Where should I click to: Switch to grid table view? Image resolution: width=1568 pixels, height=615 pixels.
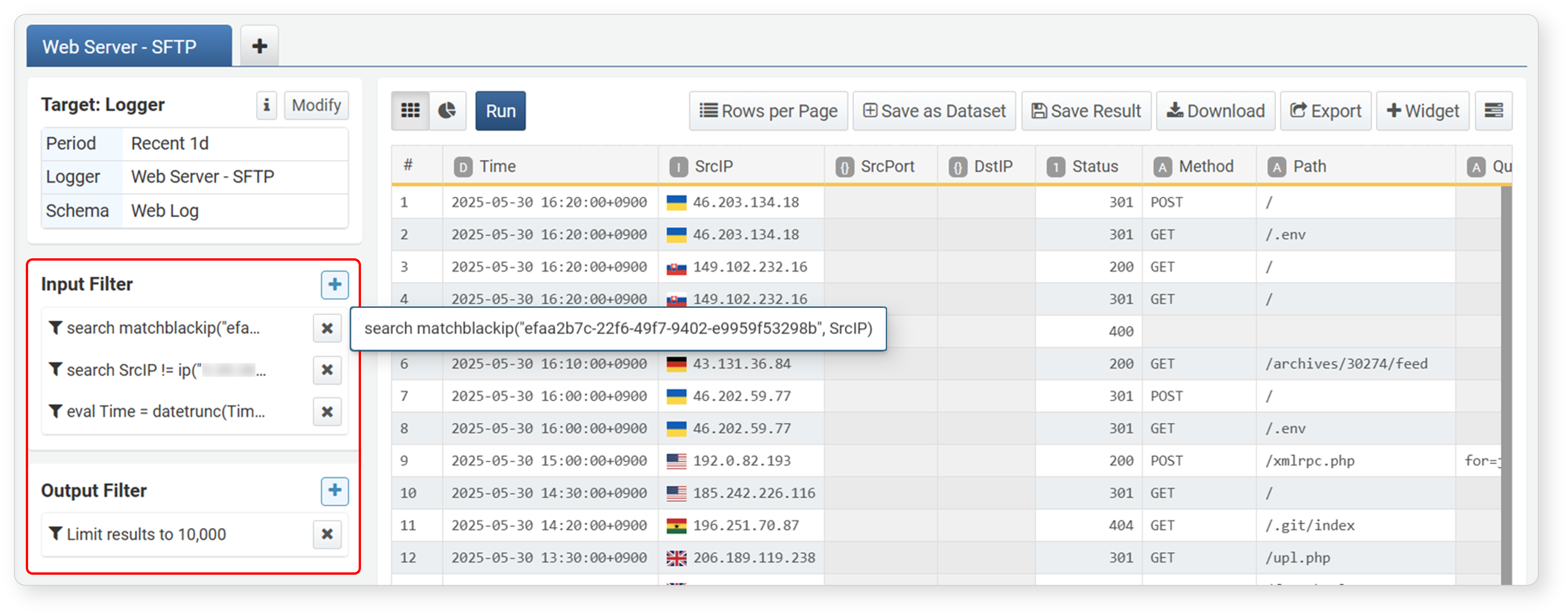click(x=409, y=111)
